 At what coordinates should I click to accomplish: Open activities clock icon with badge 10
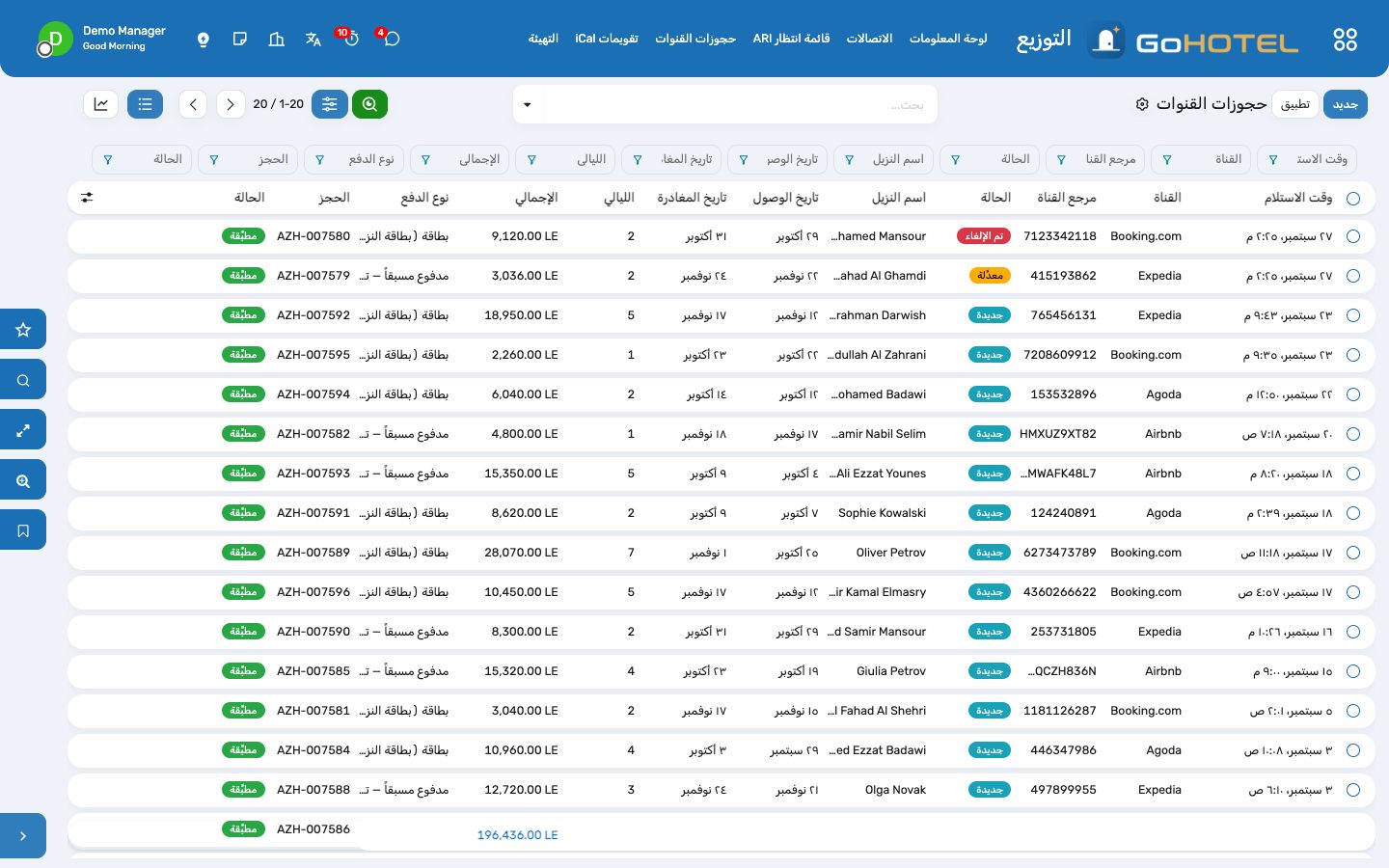351,39
